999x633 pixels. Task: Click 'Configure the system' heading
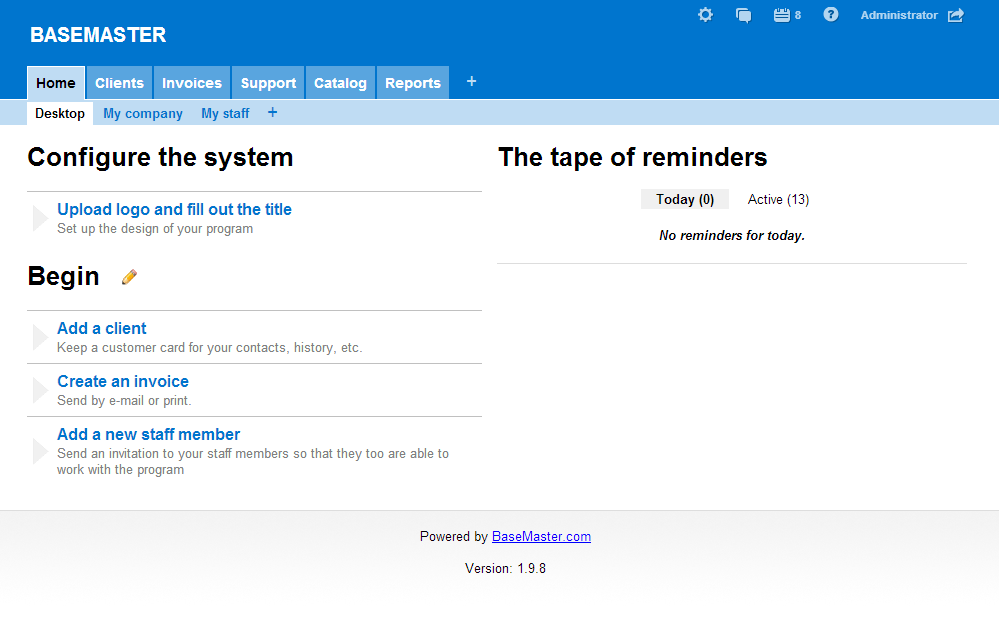161,157
